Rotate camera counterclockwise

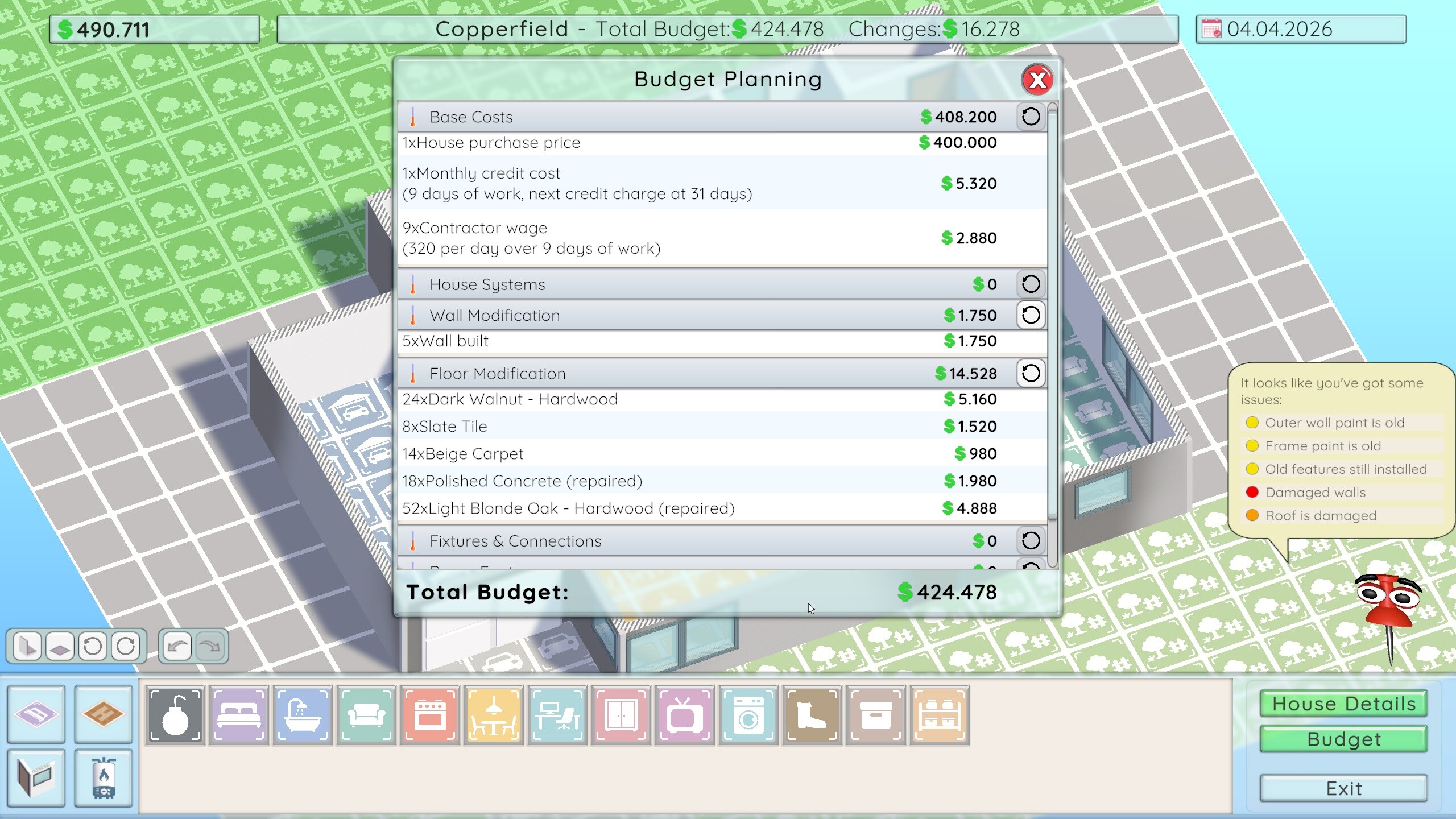pyautogui.click(x=93, y=647)
